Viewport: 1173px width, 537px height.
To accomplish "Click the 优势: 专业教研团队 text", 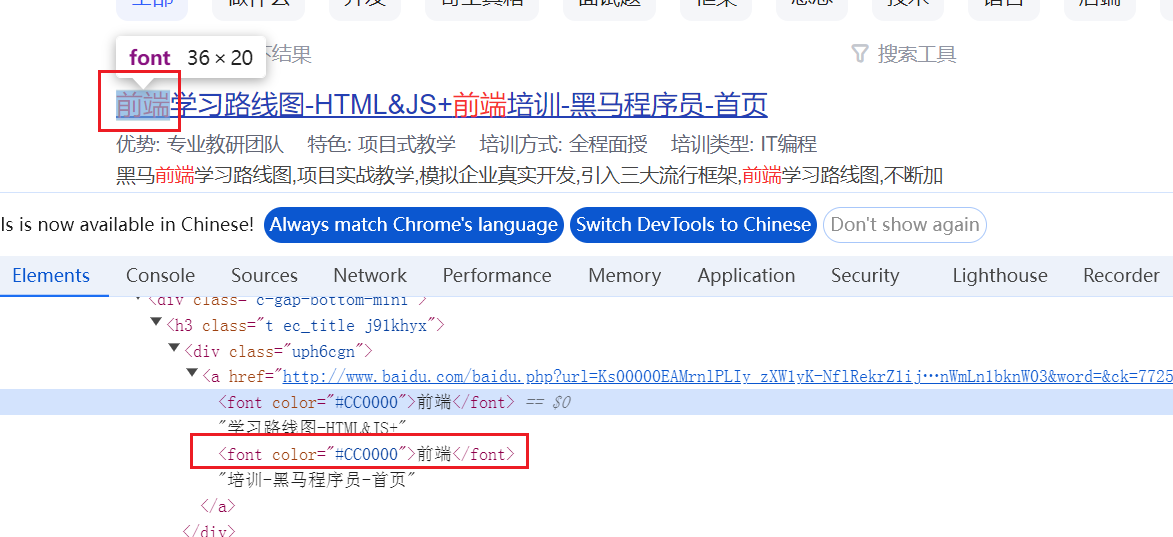I will (200, 144).
